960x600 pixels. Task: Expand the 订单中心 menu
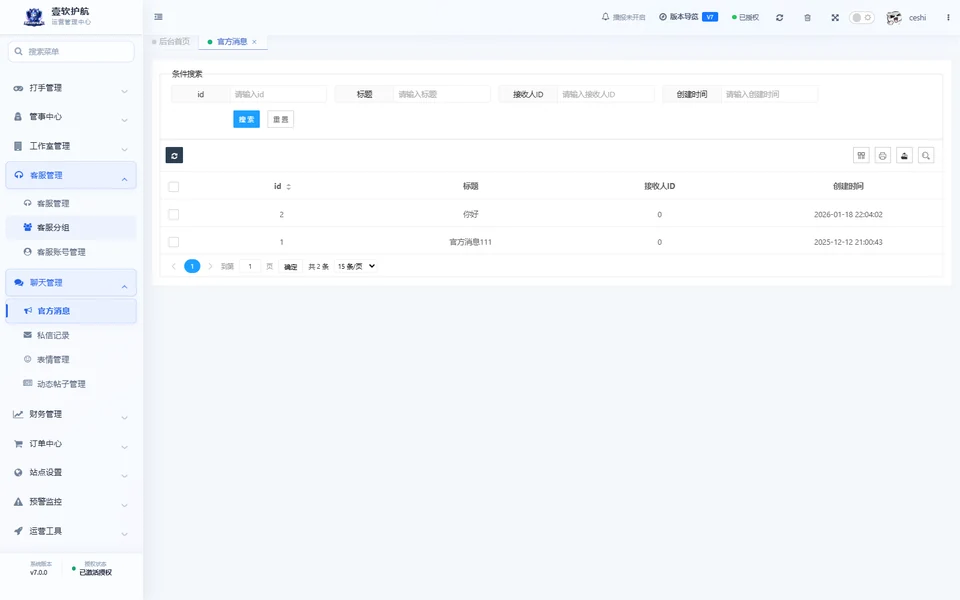coord(71,444)
